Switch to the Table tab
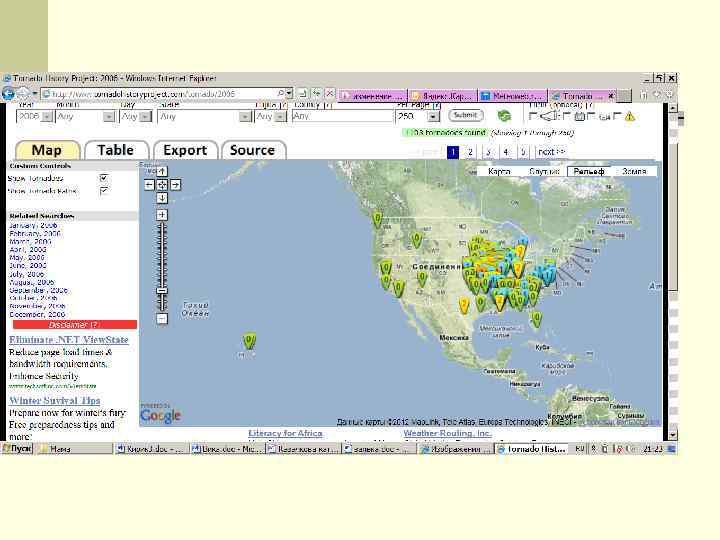Viewport: 720px width, 540px height. (116, 150)
